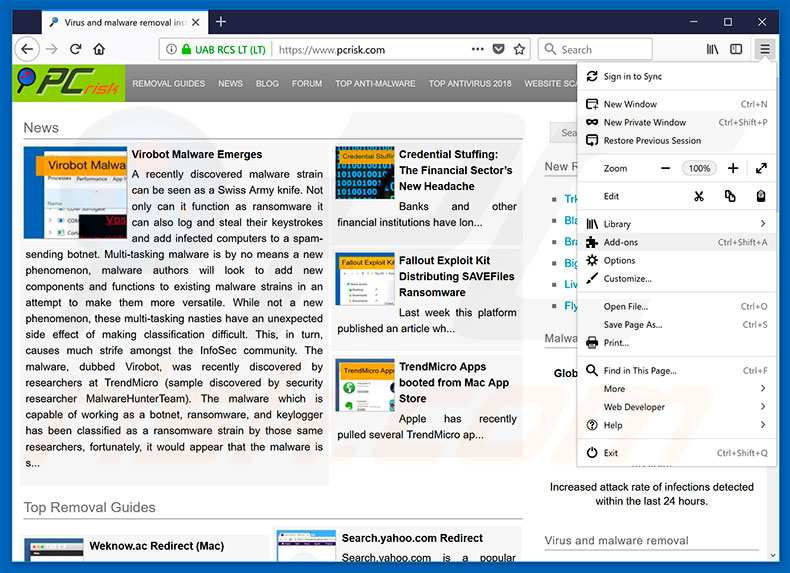790x573 pixels.
Task: Click the Firefox Search box
Action: pyautogui.click(x=596, y=49)
